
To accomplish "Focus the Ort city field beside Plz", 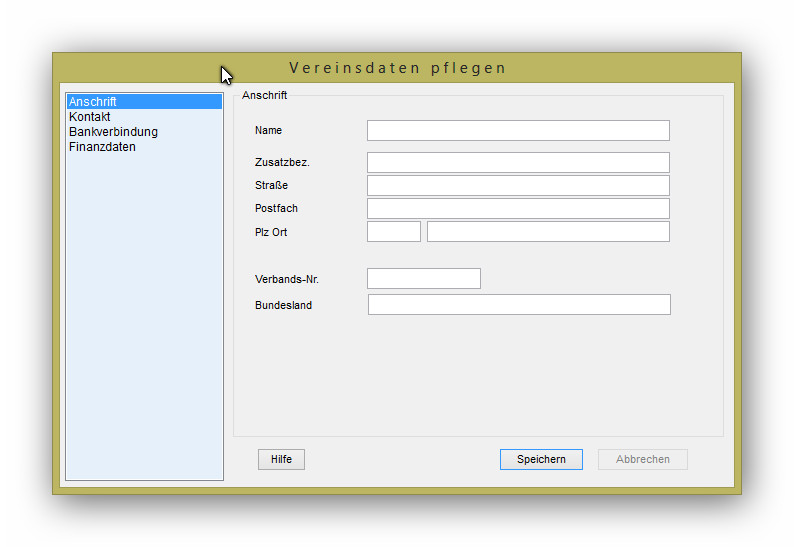I will [547, 232].
